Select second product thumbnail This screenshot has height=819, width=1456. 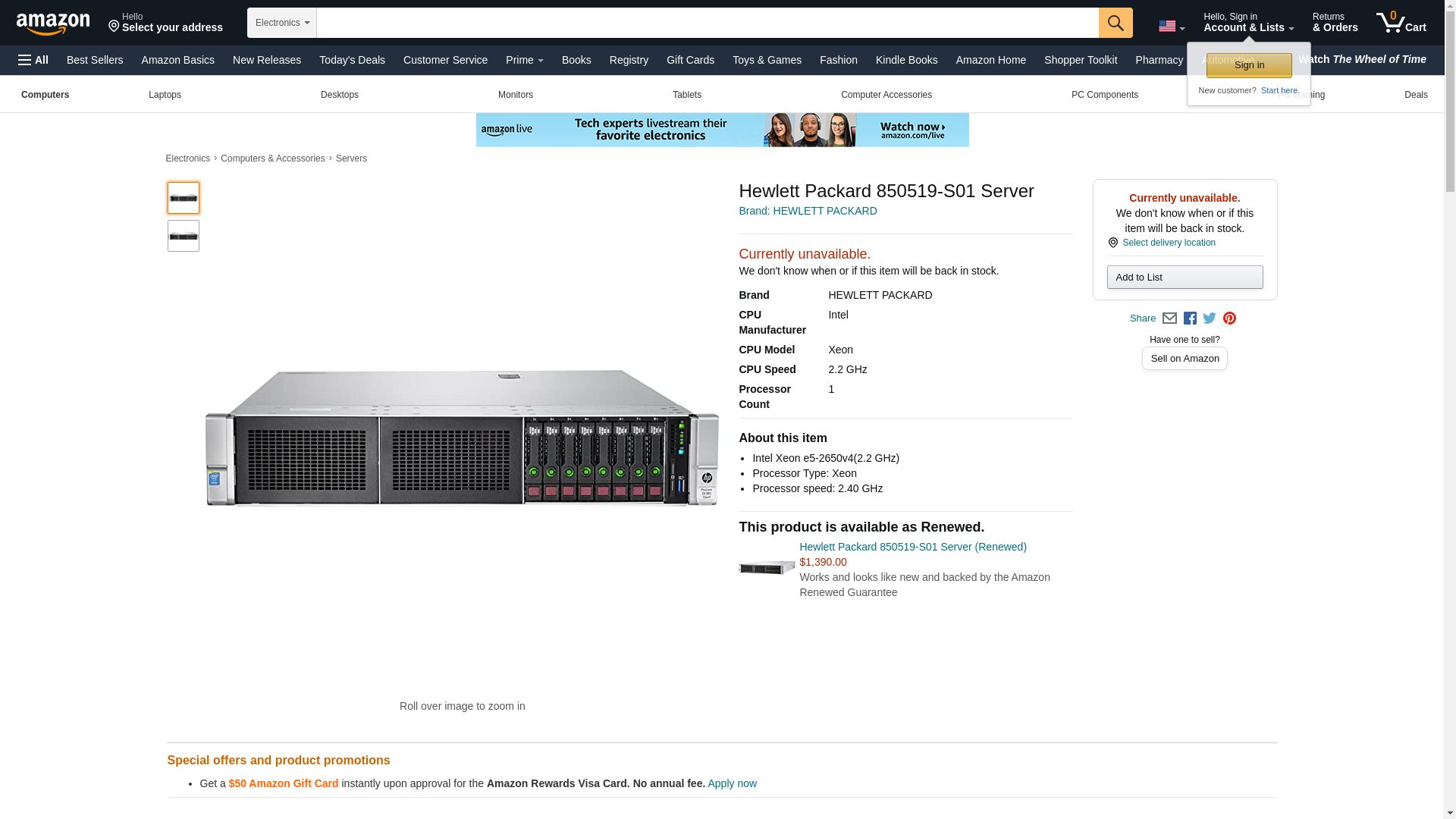point(184,236)
